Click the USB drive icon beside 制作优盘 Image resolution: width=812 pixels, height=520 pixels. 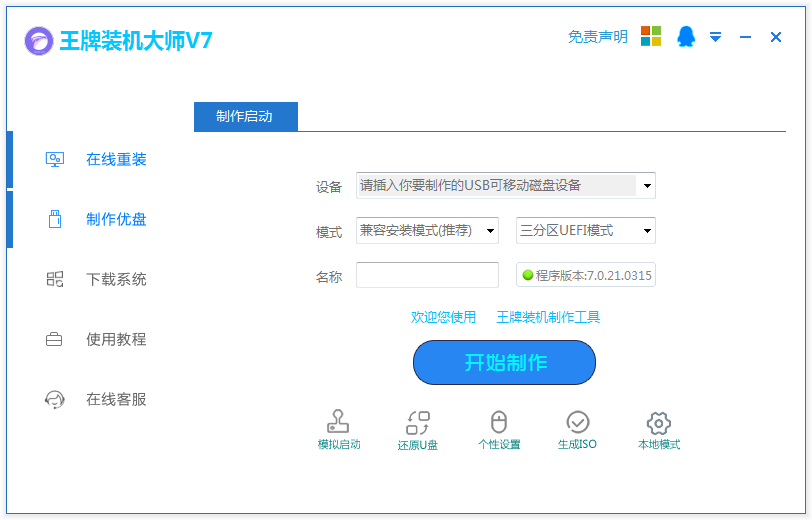(x=55, y=219)
